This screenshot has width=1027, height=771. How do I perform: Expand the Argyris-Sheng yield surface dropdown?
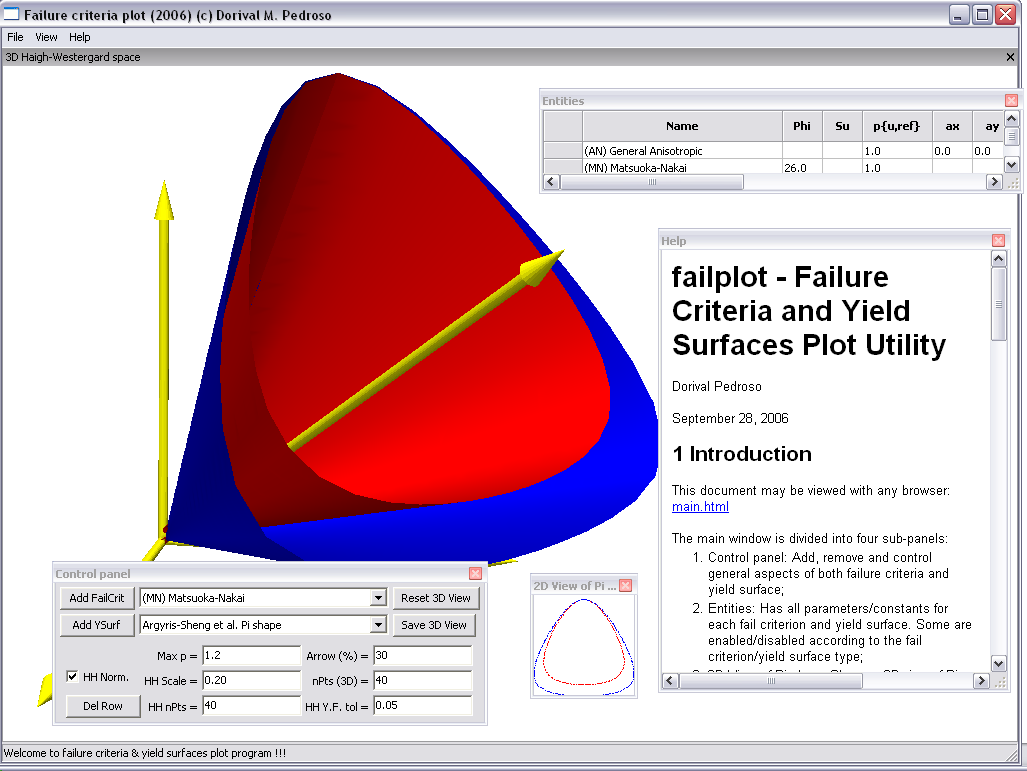(x=377, y=625)
